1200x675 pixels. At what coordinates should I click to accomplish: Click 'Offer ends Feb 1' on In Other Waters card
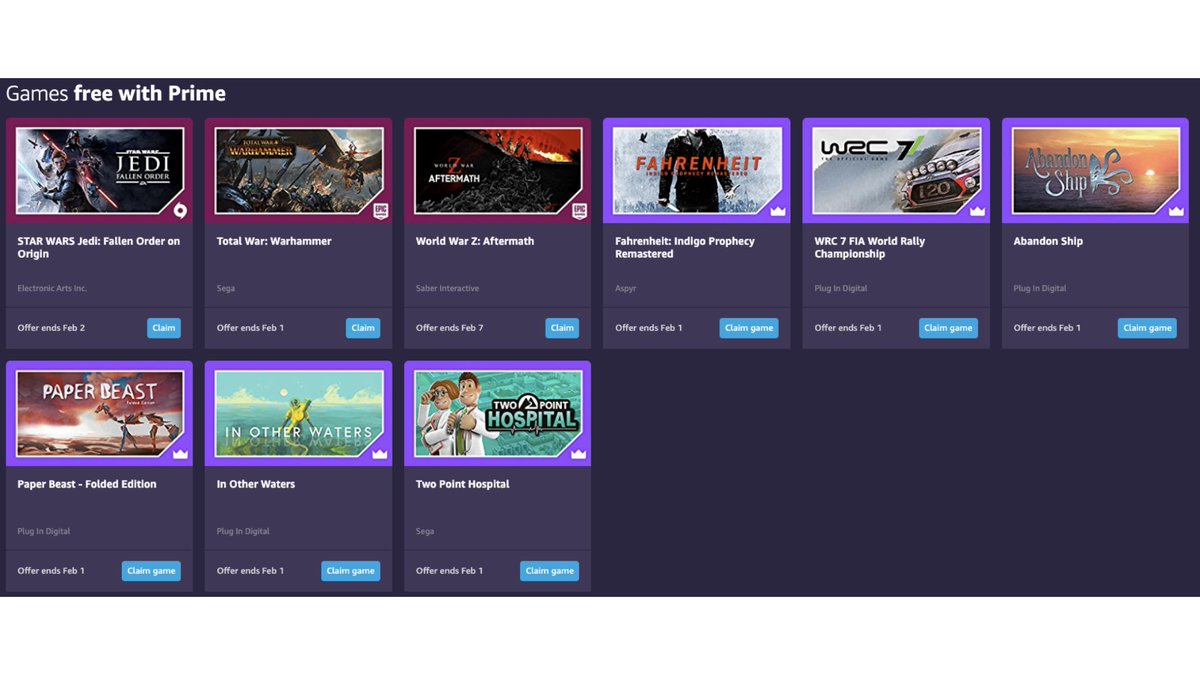point(250,571)
